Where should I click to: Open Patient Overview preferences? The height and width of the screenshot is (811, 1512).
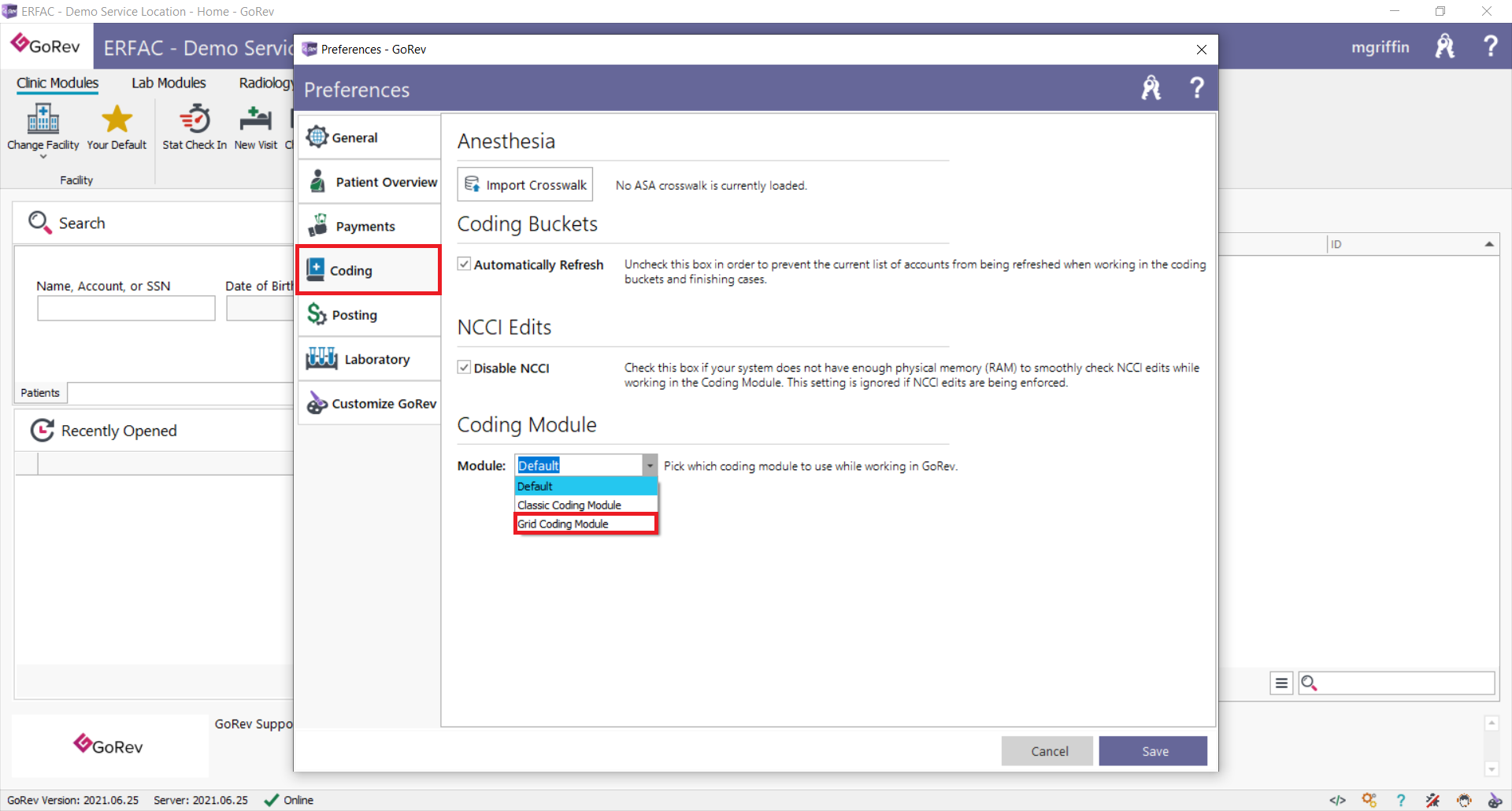coord(369,182)
